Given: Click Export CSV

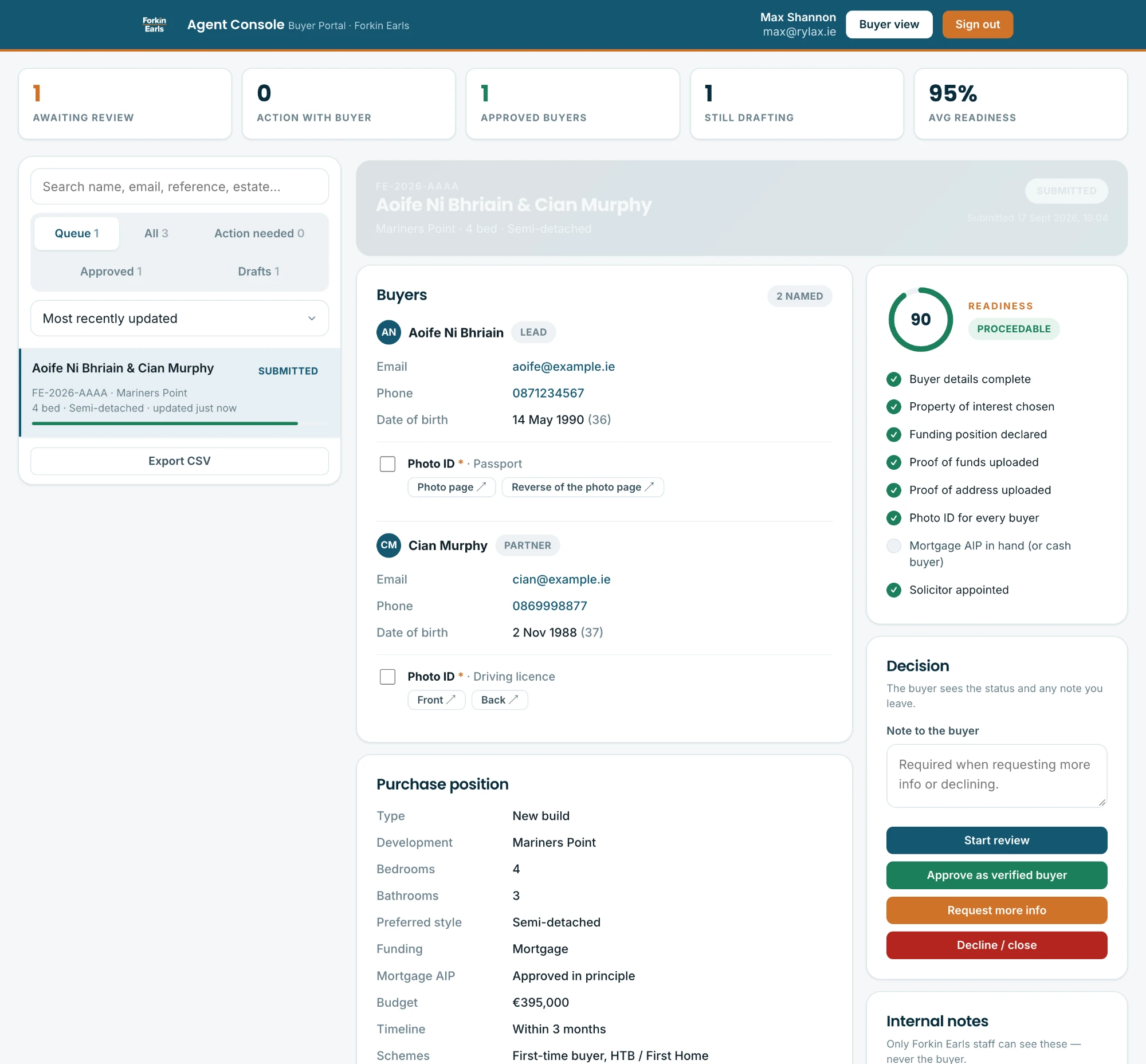Looking at the screenshot, I should pyautogui.click(x=180, y=461).
